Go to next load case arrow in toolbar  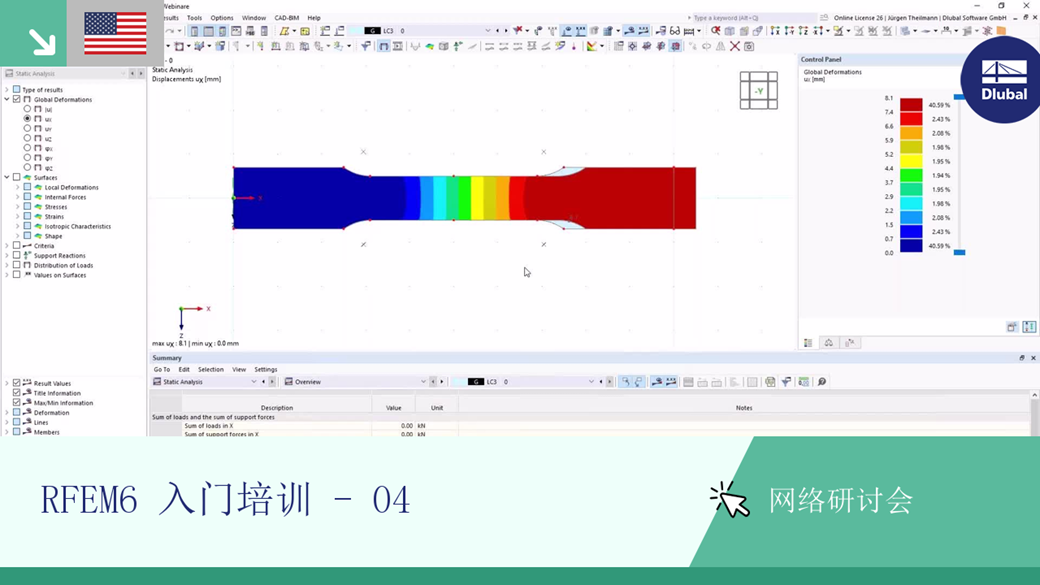505,31
